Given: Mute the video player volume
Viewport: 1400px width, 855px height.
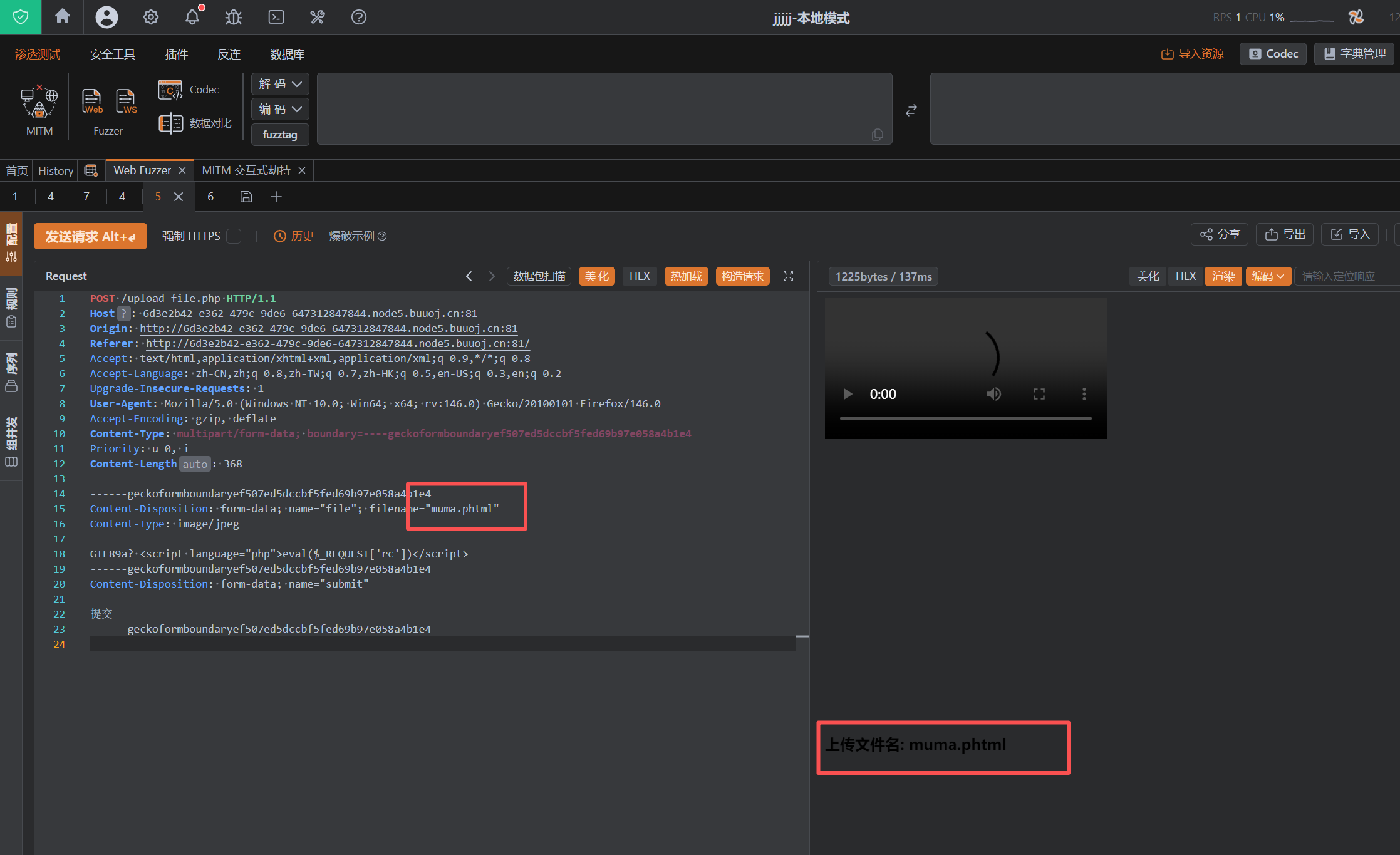Looking at the screenshot, I should [x=993, y=394].
